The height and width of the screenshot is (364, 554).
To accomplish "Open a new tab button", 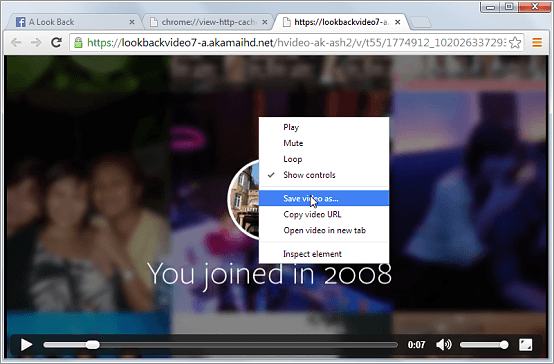I will pos(421,22).
